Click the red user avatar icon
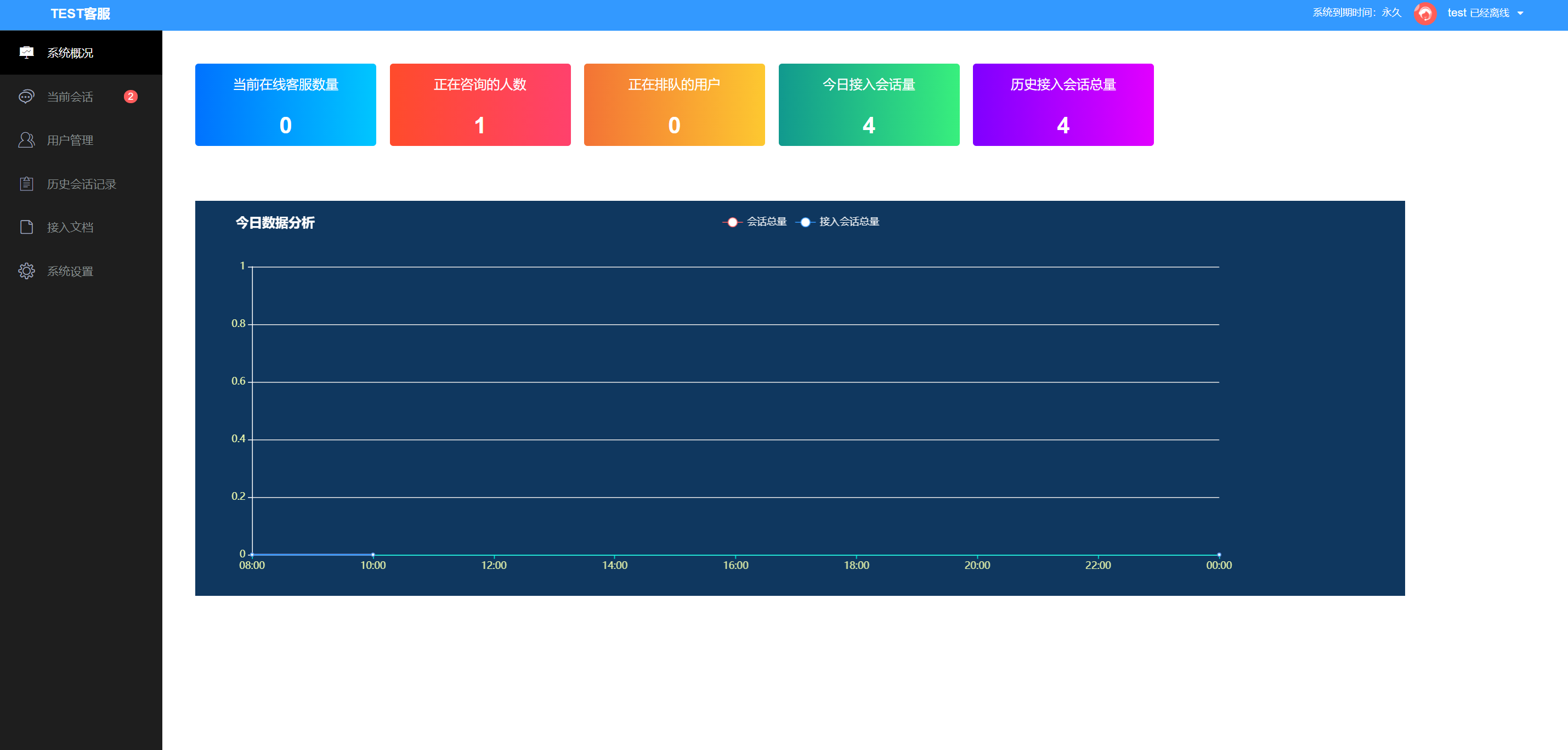The image size is (1568, 750). point(1425,13)
